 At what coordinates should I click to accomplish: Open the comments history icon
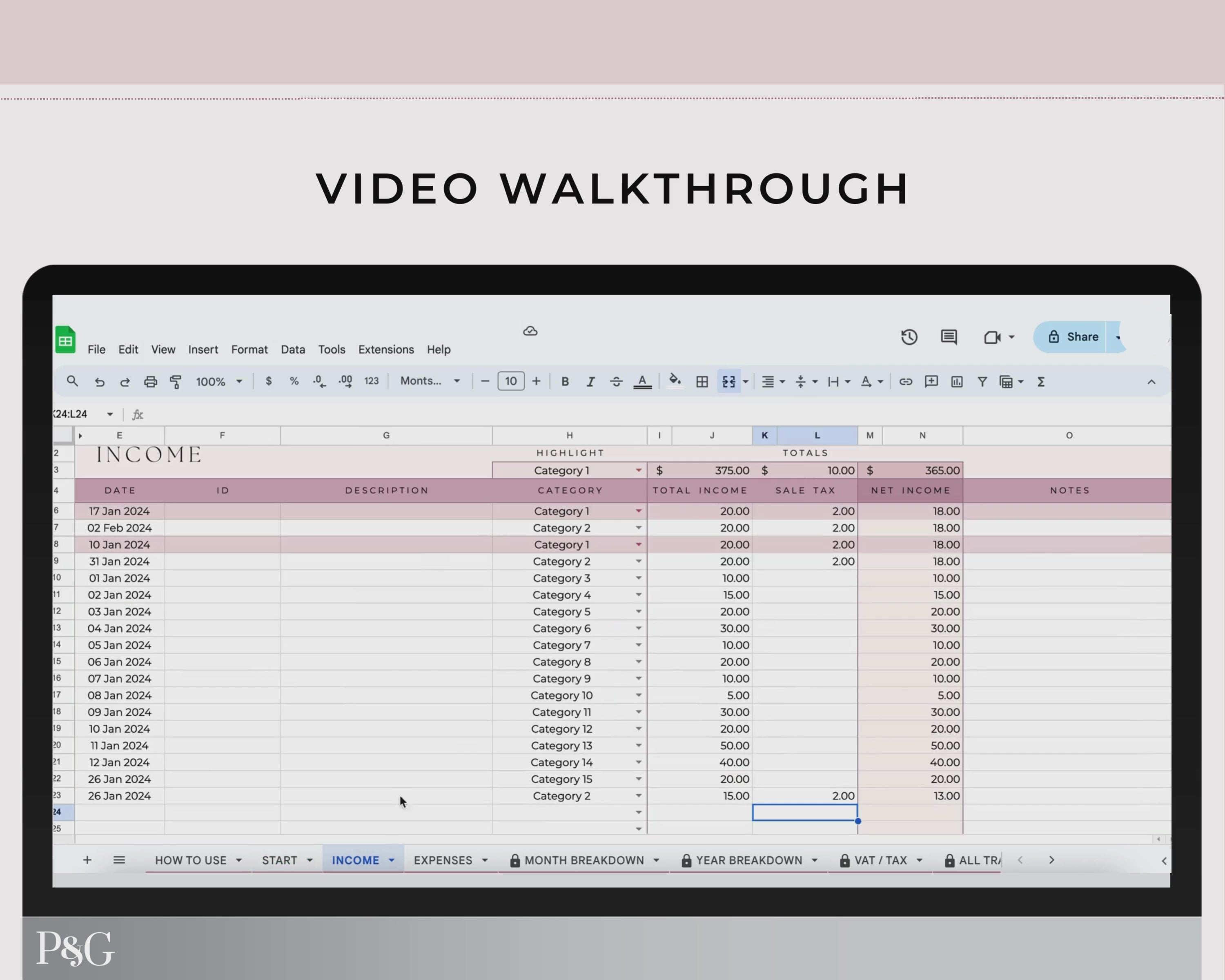[x=948, y=337]
